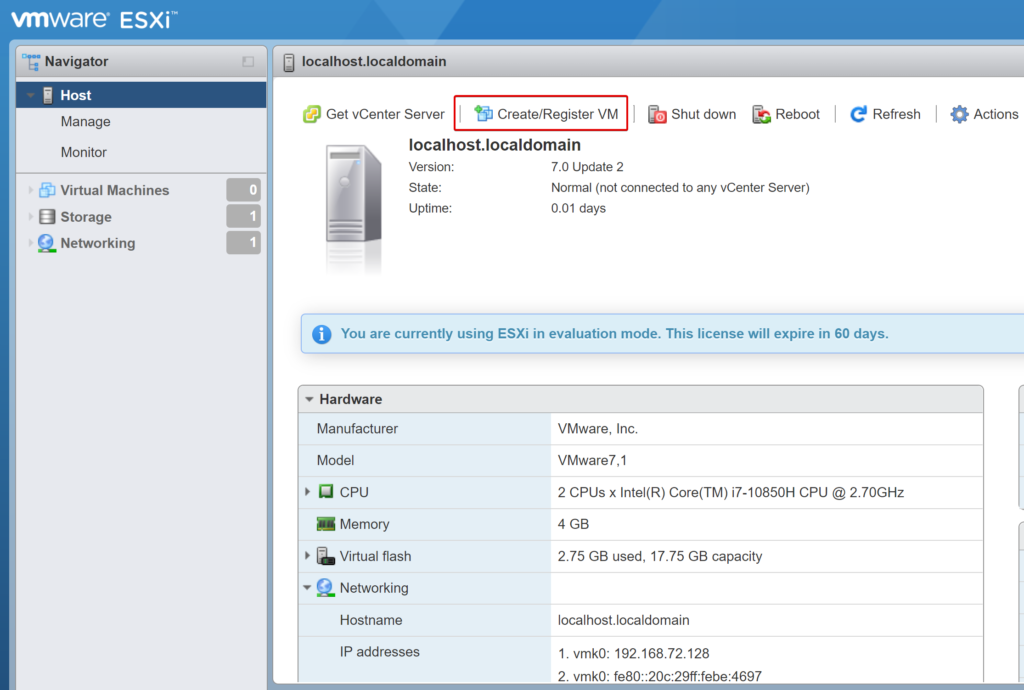Click the CPU chip icon in Hardware
Image resolution: width=1024 pixels, height=690 pixels.
coord(326,491)
